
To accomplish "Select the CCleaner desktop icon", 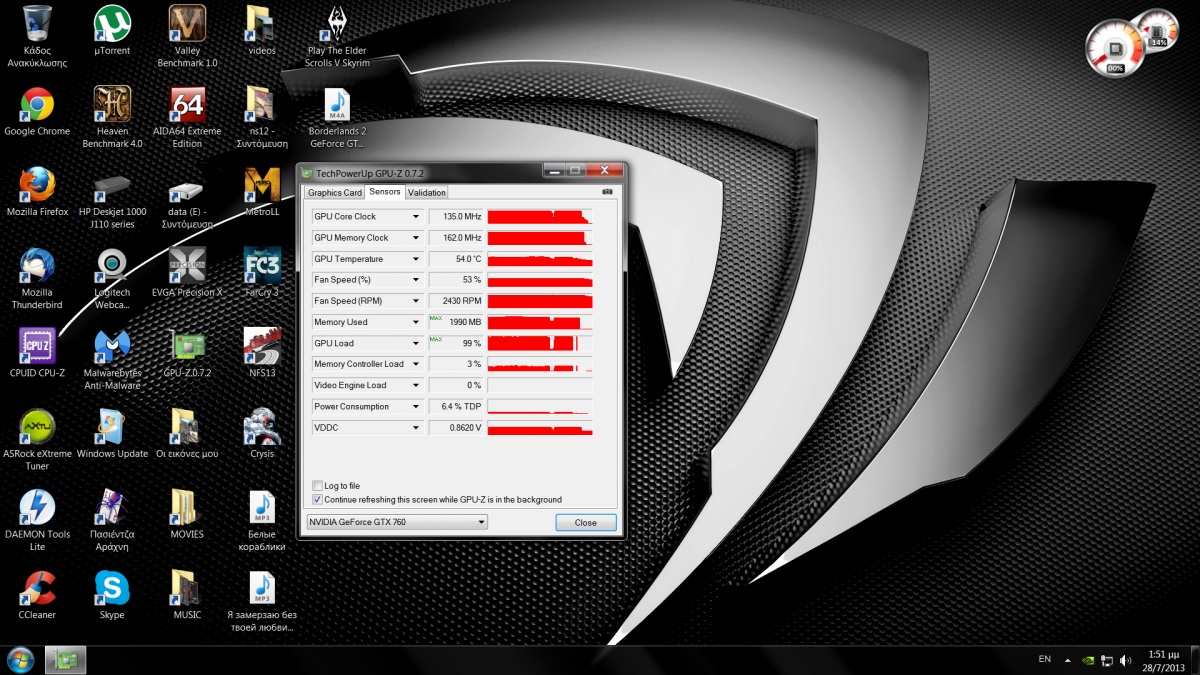I will click(37, 596).
